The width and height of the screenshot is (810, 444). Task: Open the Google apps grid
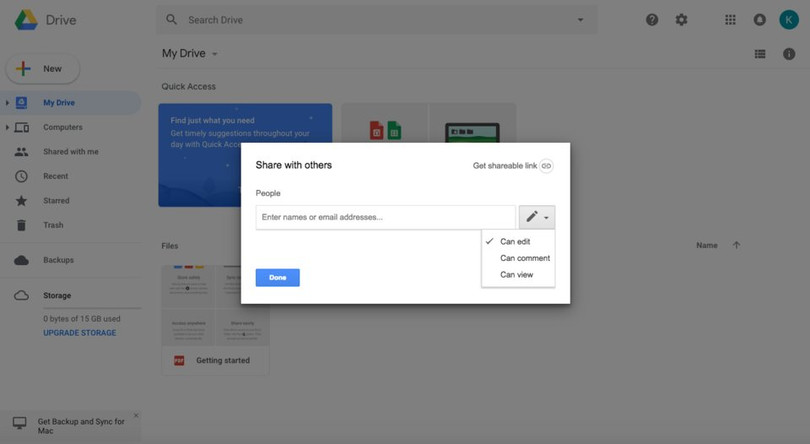(730, 20)
